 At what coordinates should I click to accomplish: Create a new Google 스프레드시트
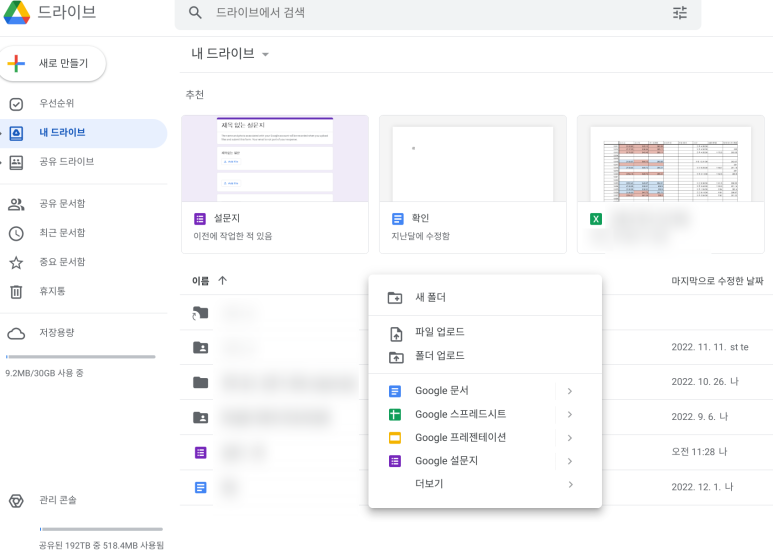tap(461, 415)
